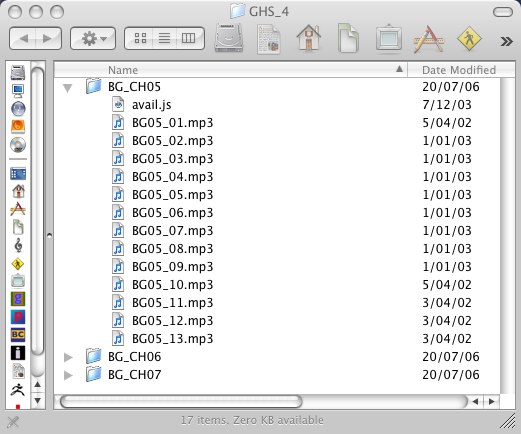The height and width of the screenshot is (434, 521).
Task: Go to Home folder in toolbar
Action: tap(309, 38)
